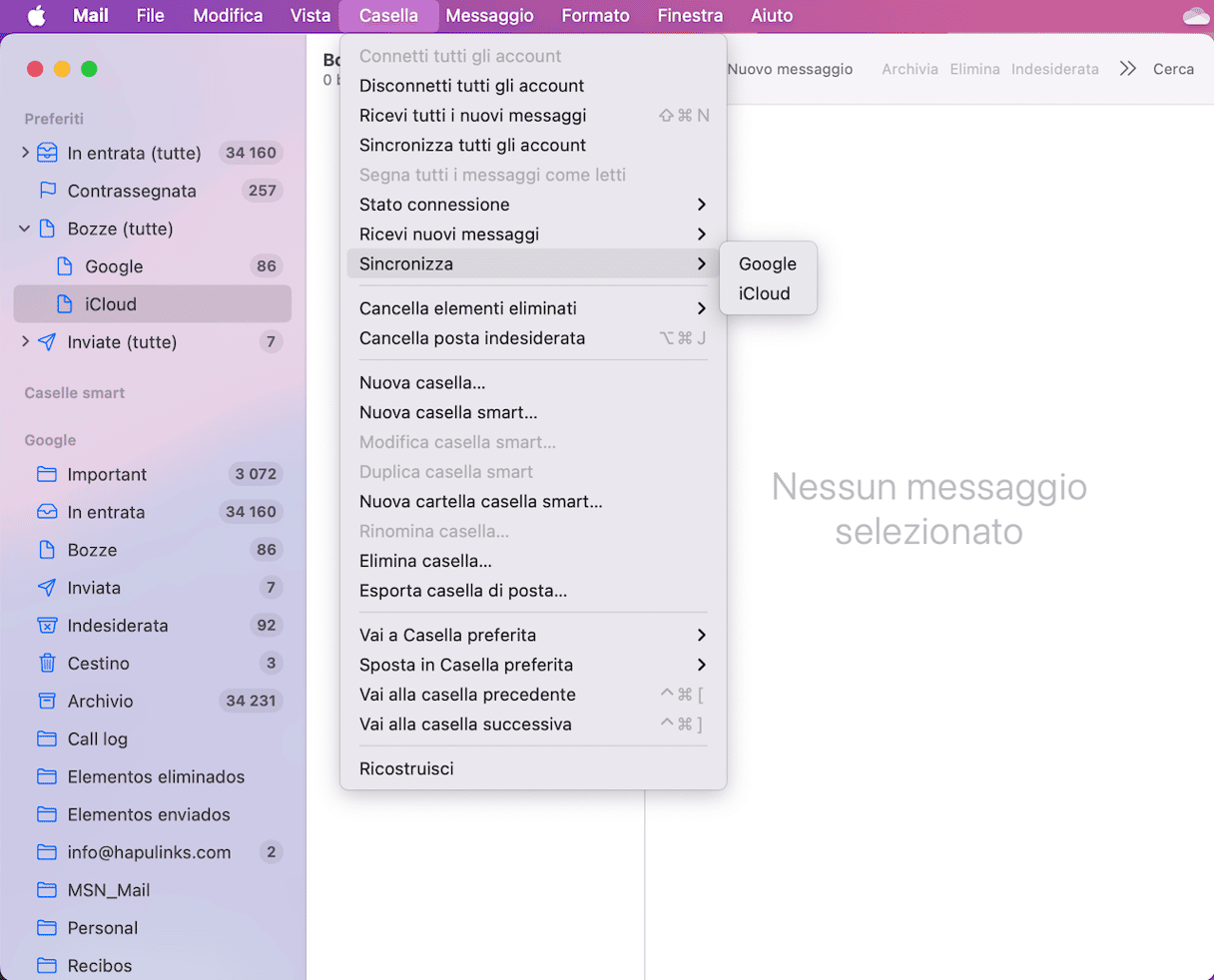Show more toolbar items with the double chevron
Image resolution: width=1214 pixels, height=980 pixels.
(x=1128, y=69)
